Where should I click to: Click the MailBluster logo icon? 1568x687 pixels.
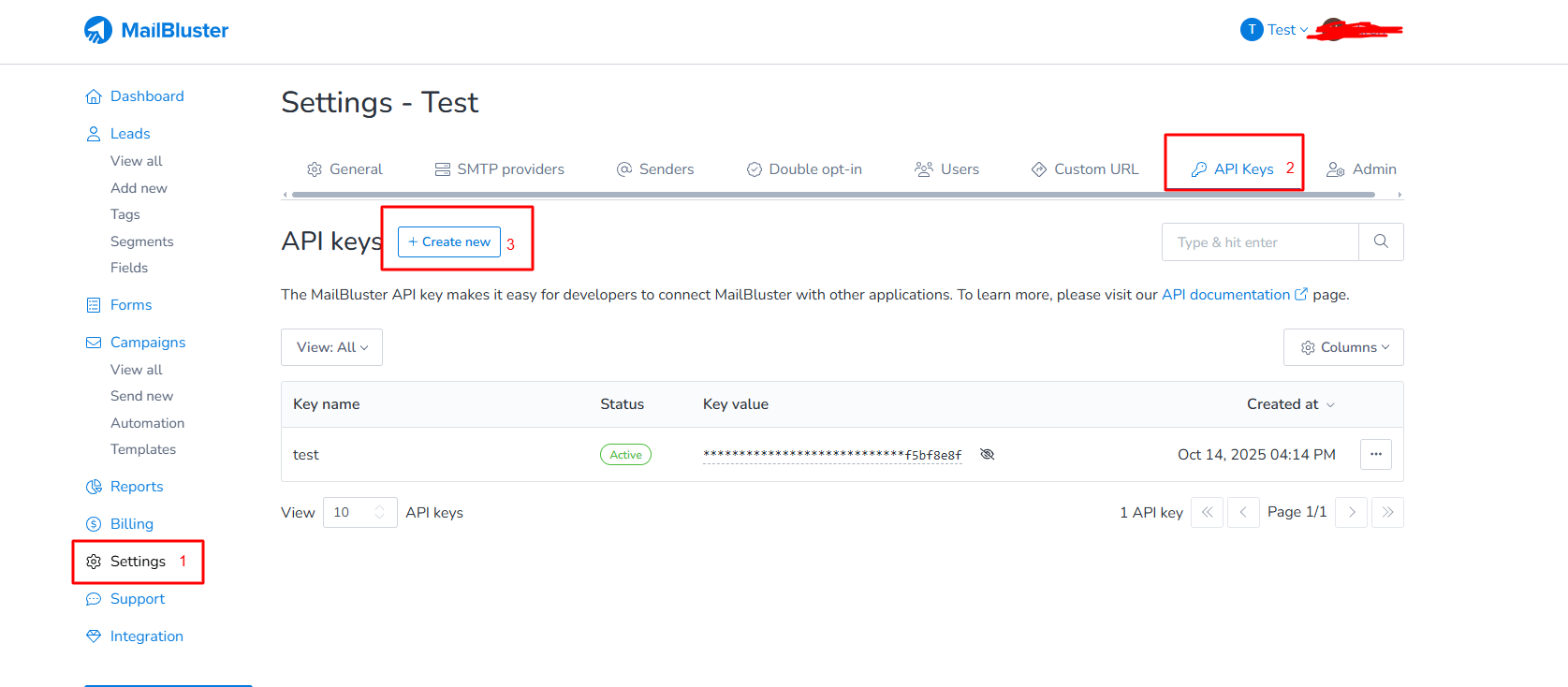point(98,30)
